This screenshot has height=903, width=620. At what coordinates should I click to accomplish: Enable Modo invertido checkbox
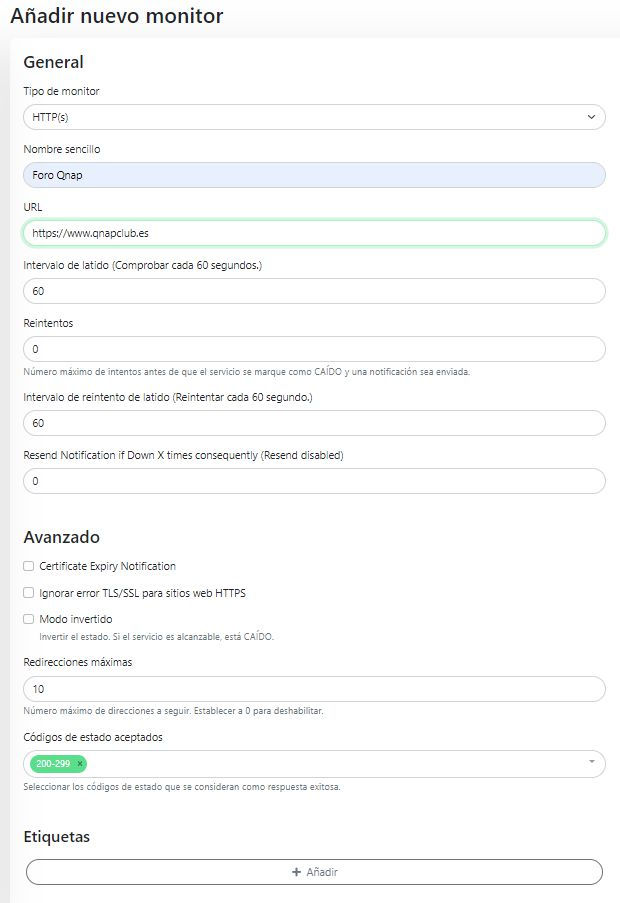click(x=29, y=619)
